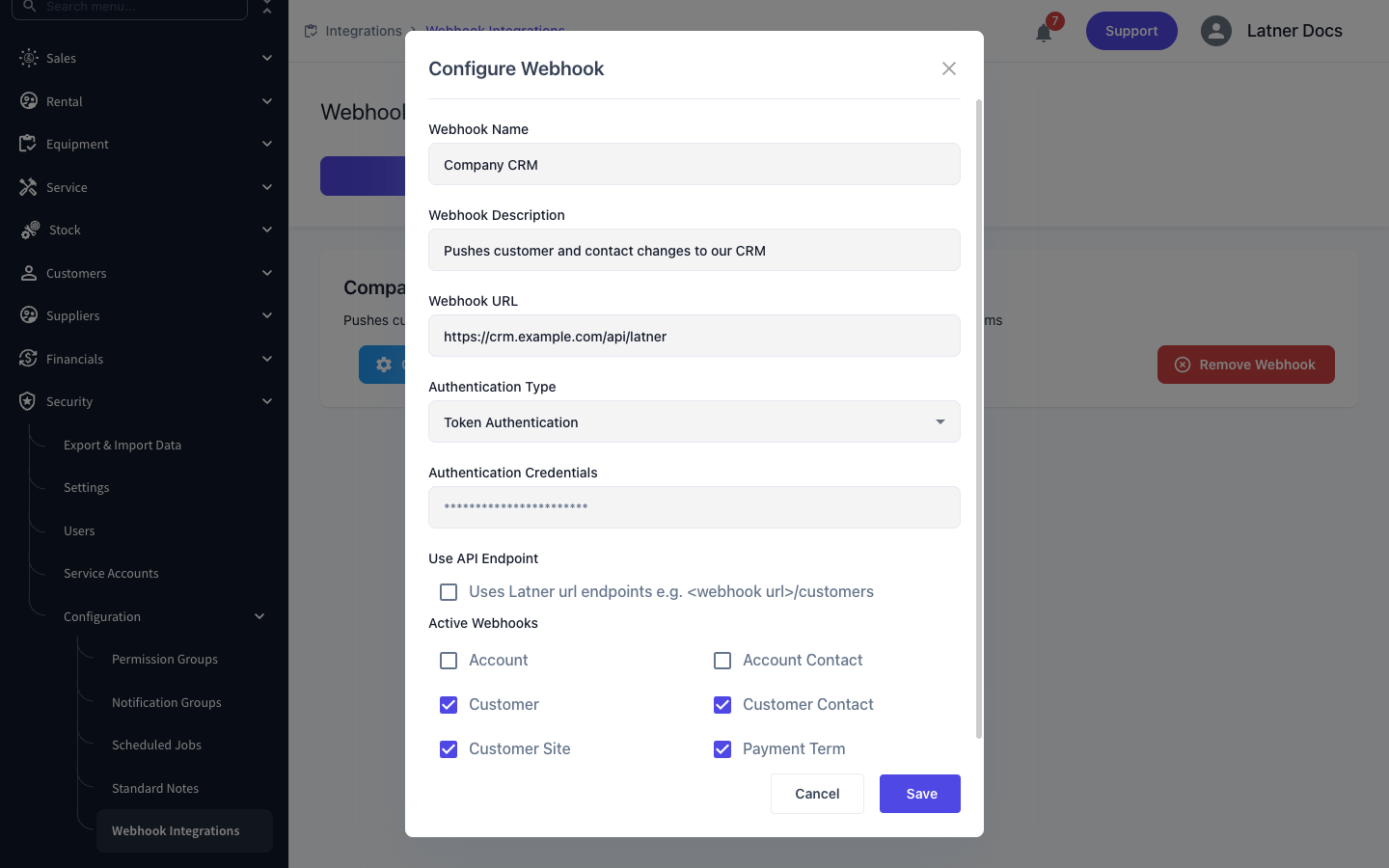Image resolution: width=1389 pixels, height=868 pixels.
Task: Collapse the Configuration submenu chevron
Action: point(259,616)
